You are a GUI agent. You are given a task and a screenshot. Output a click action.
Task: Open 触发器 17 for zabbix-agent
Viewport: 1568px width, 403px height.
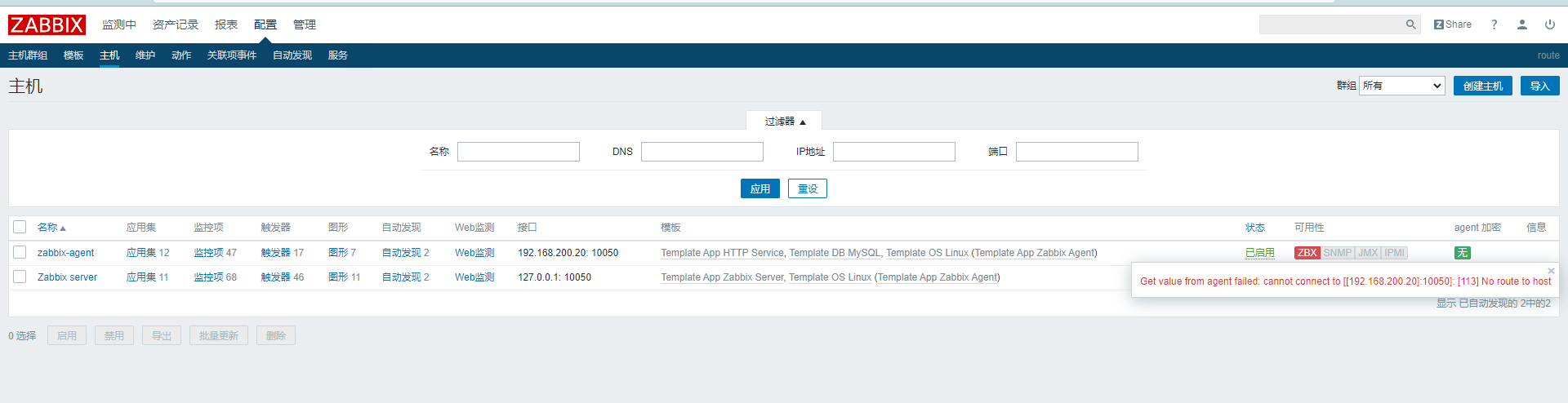276,253
